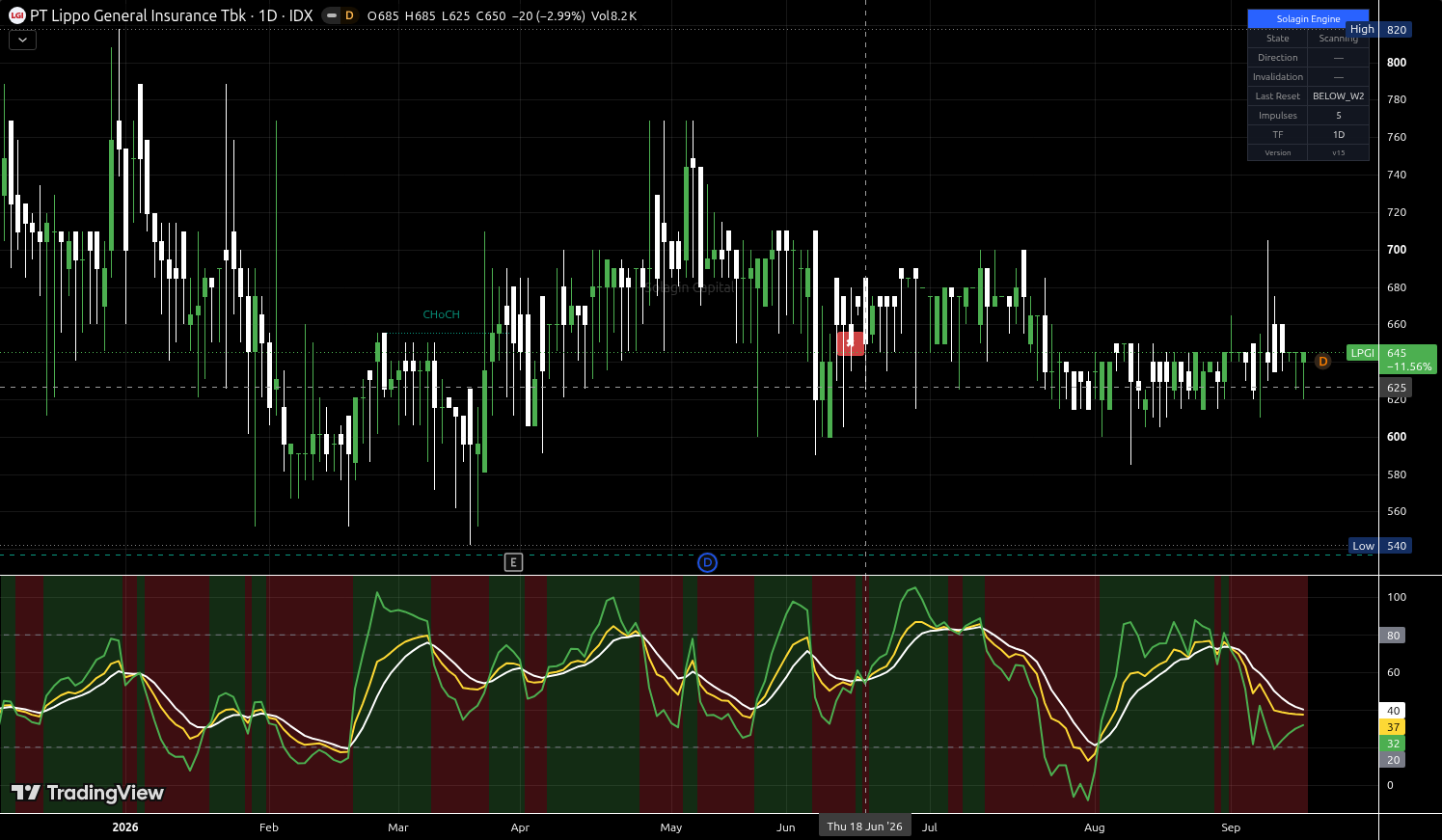This screenshot has width=1442, height=840.
Task: Click the Thu 18 Jun '26 date label
Action: pyautogui.click(x=864, y=826)
